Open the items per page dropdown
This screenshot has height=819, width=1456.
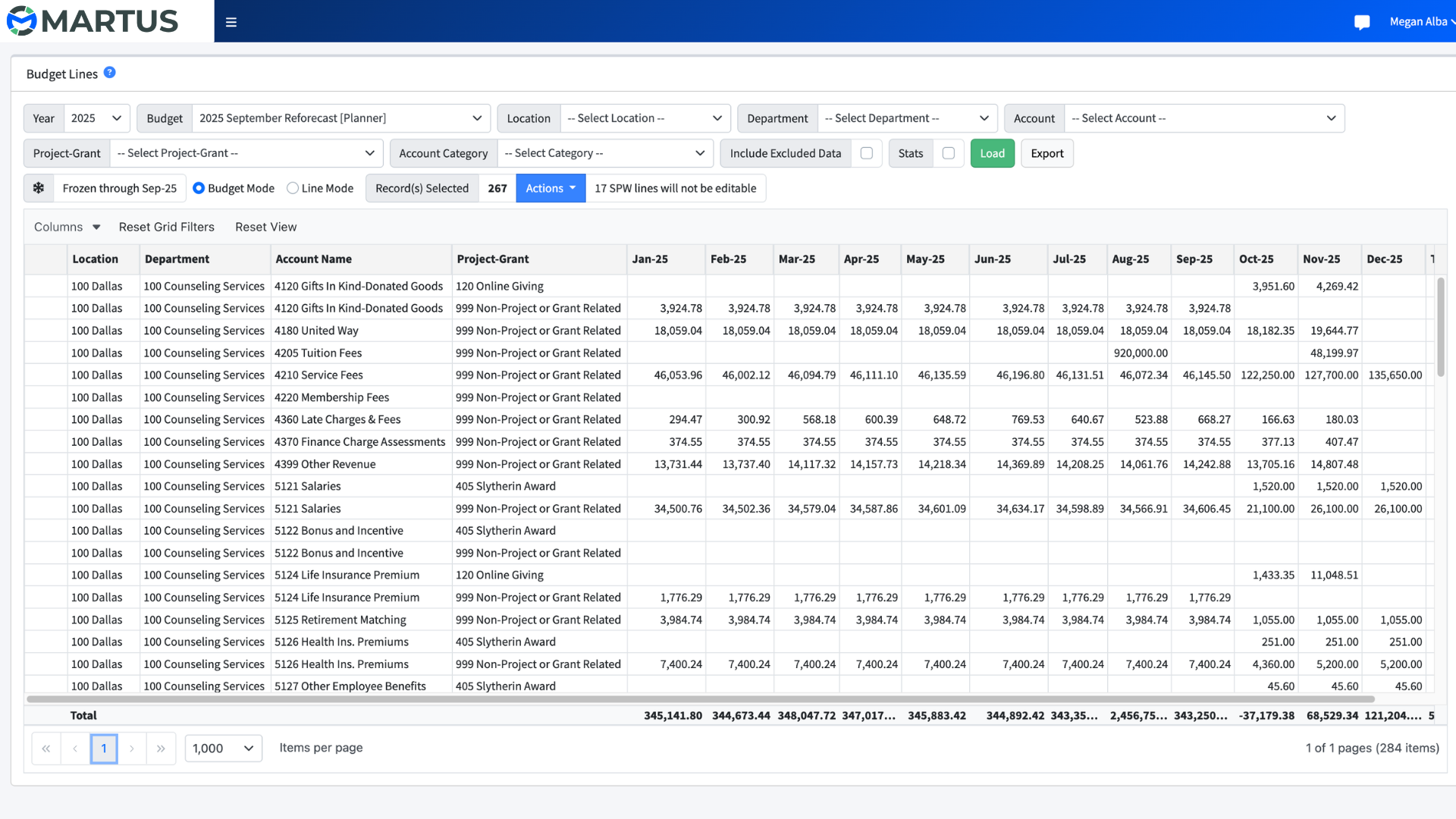click(x=224, y=748)
